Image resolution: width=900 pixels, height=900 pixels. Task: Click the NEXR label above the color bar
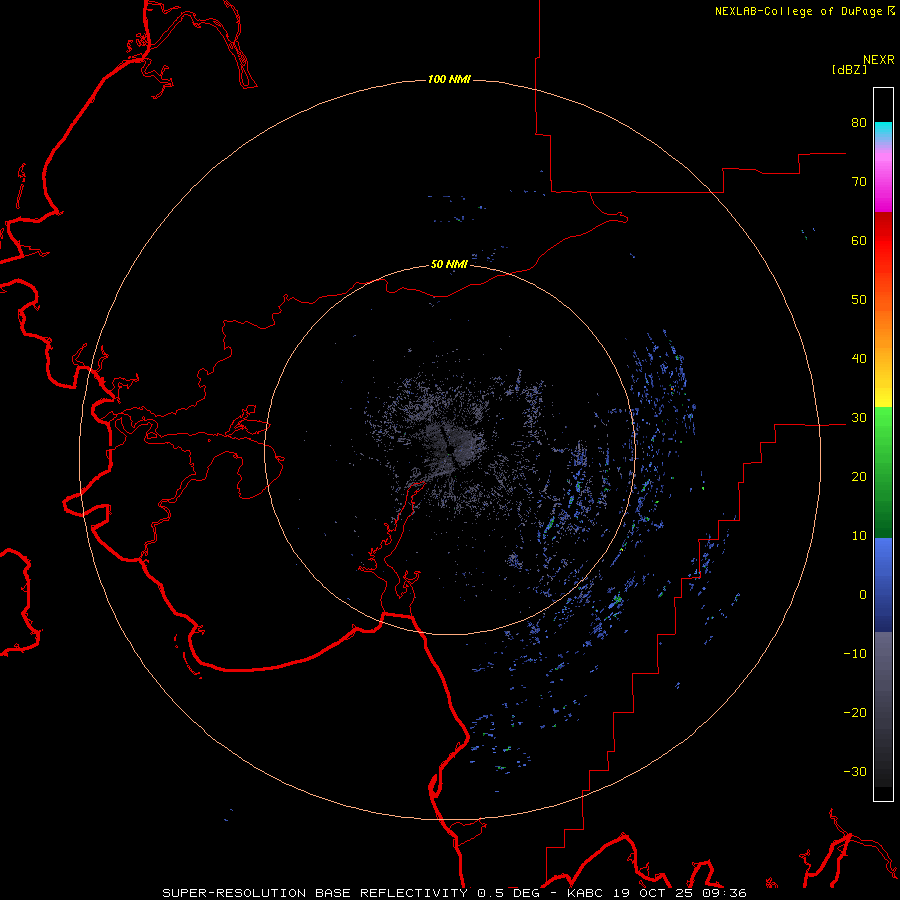coord(879,60)
